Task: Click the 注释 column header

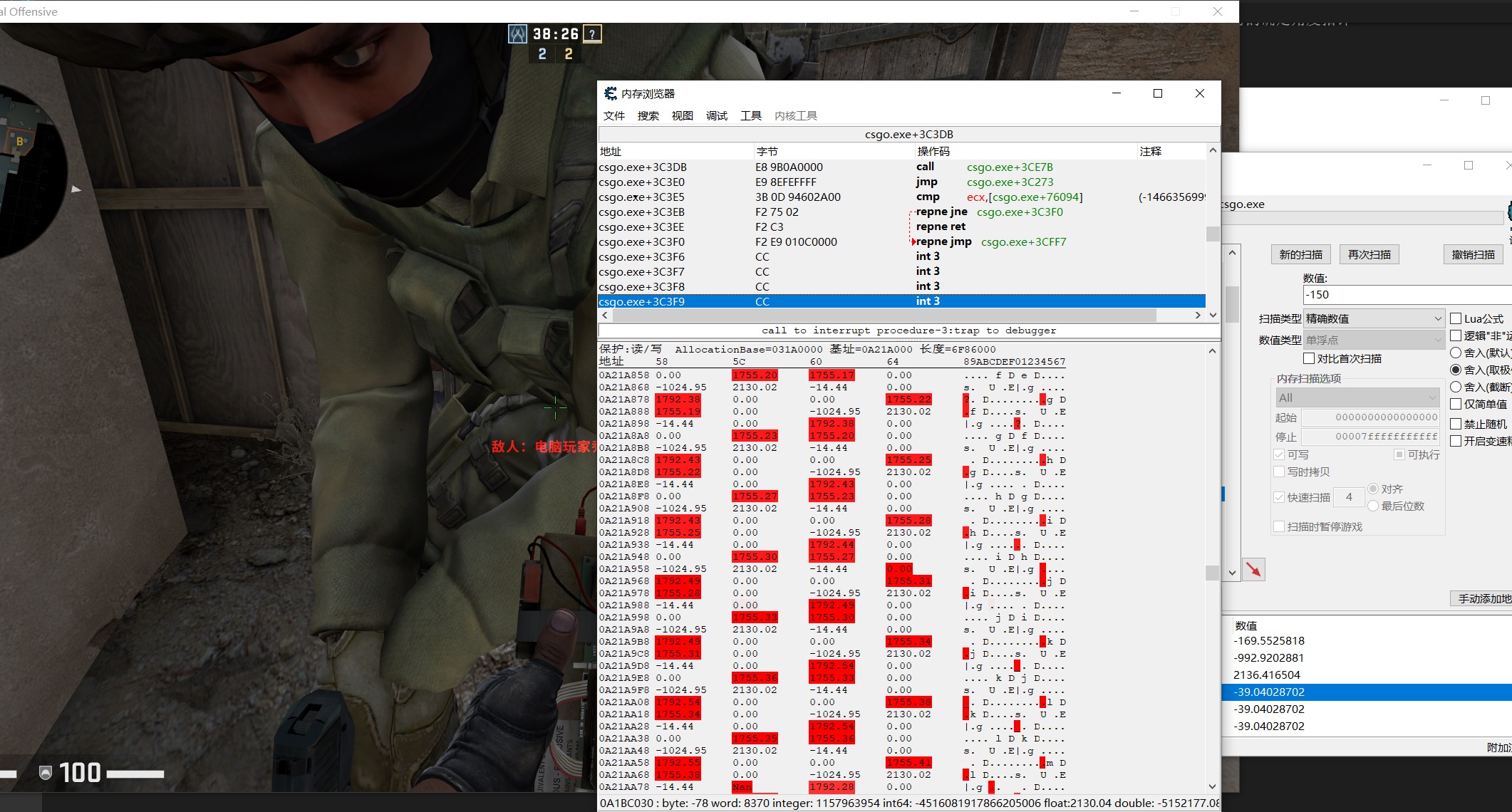Action: point(1171,151)
